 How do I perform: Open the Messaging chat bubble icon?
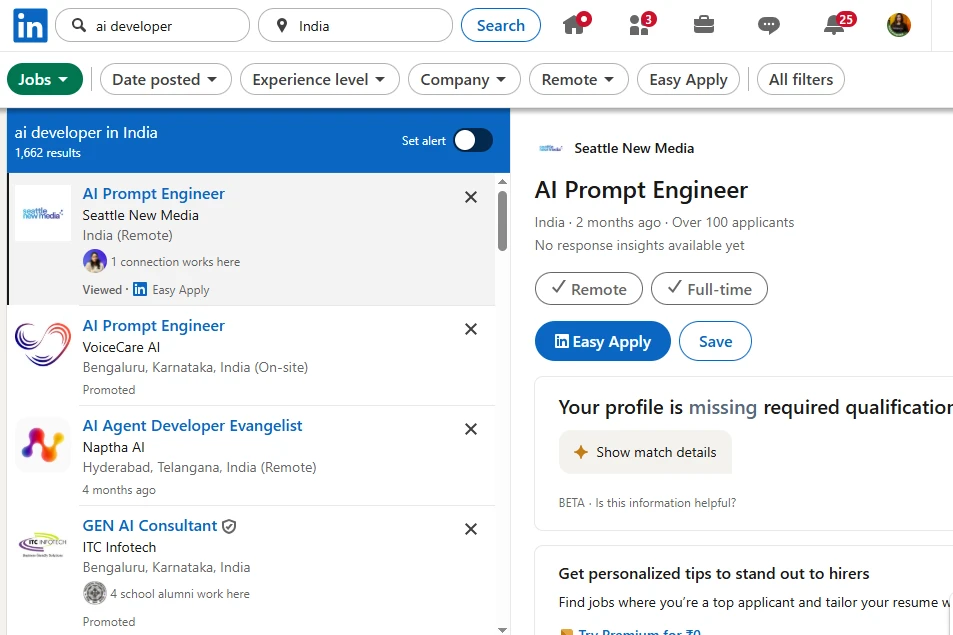(x=769, y=25)
